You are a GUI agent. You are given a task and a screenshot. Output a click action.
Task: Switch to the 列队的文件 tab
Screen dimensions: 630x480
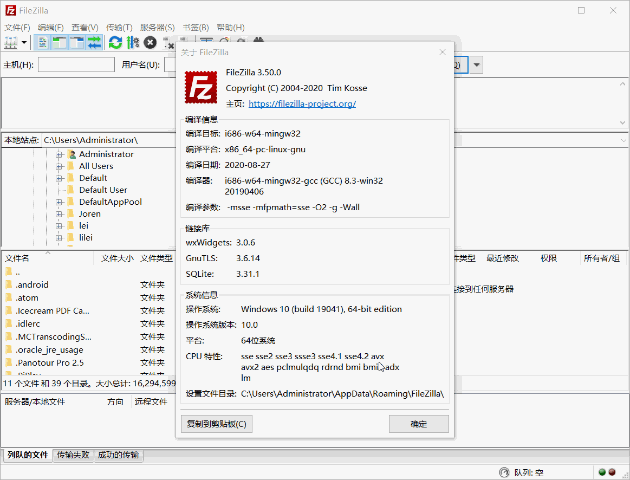click(x=27, y=455)
